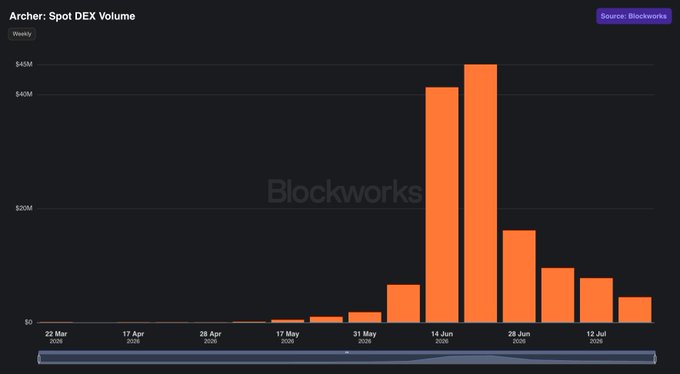Click the chart title Archer: Spot DEX Volume
Viewport: 680px width, 374px height.
click(x=72, y=16)
